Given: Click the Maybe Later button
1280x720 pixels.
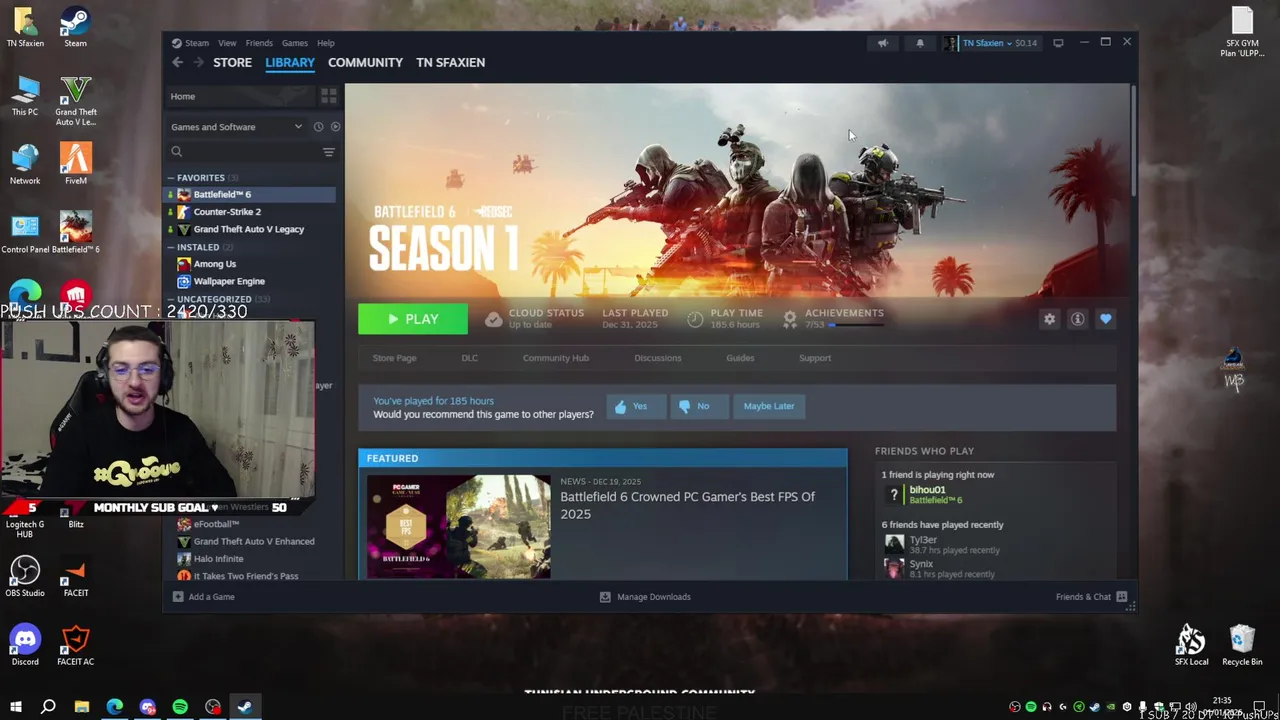Looking at the screenshot, I should [769, 406].
